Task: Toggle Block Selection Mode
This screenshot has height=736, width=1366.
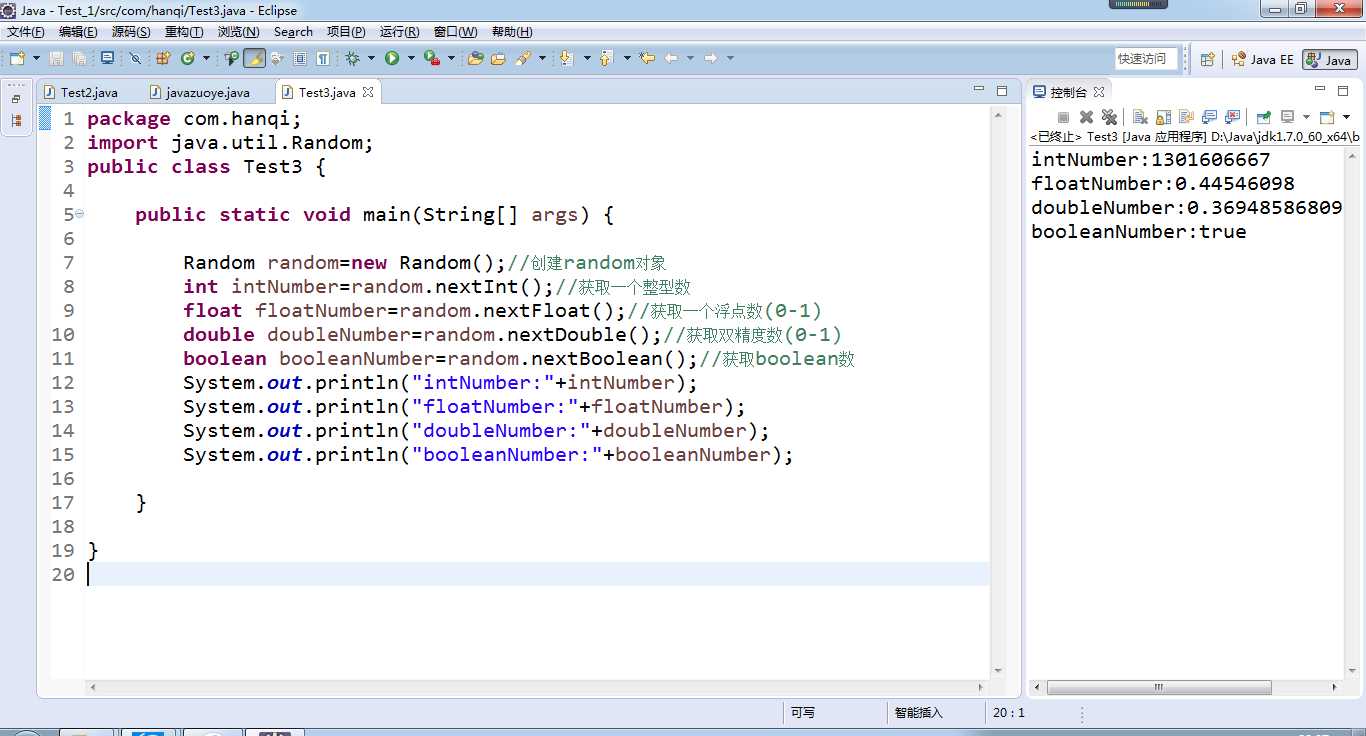Action: click(299, 58)
